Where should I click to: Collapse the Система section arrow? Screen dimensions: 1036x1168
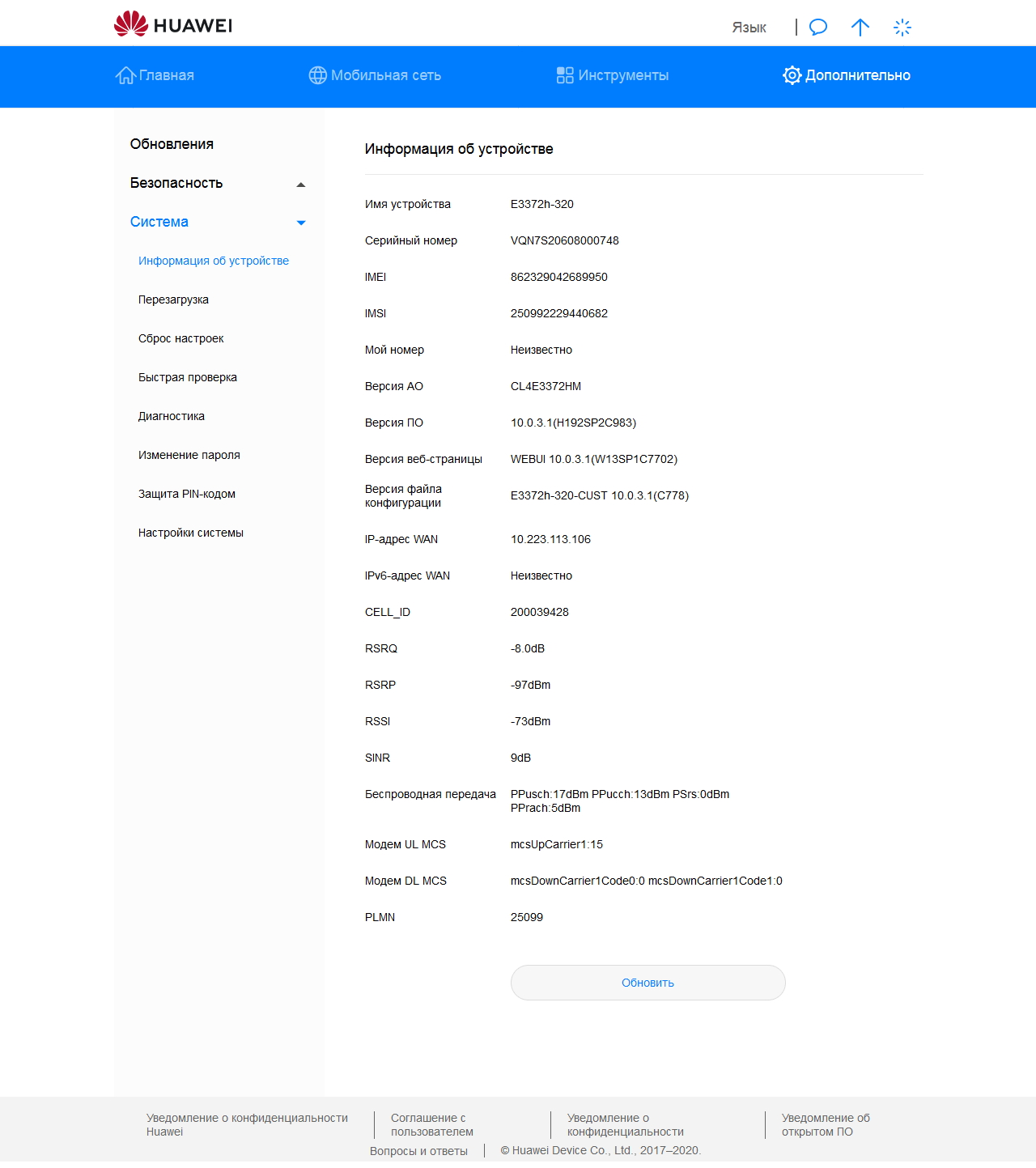click(301, 223)
